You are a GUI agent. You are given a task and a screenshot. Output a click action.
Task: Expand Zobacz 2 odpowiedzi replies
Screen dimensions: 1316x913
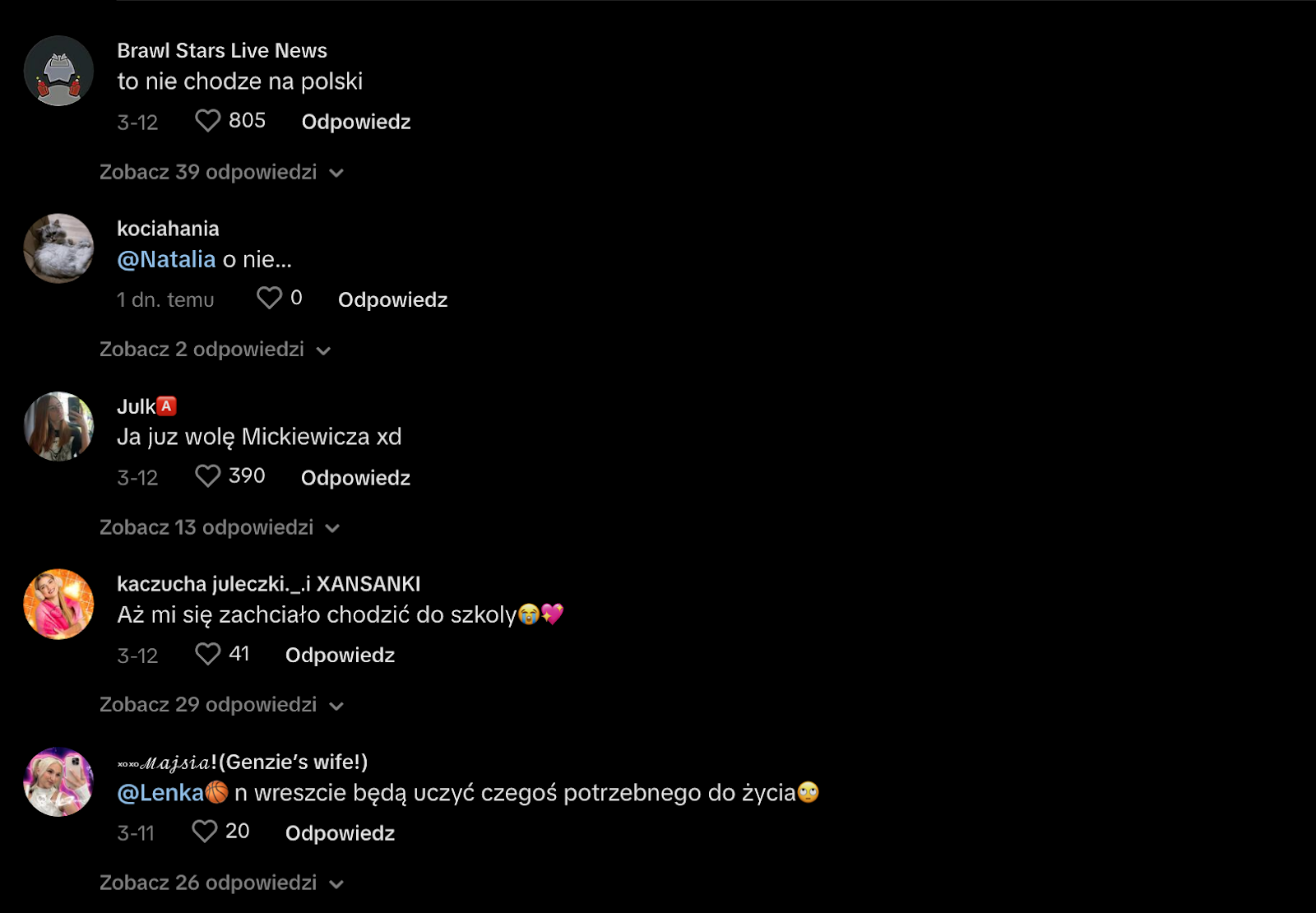(215, 350)
